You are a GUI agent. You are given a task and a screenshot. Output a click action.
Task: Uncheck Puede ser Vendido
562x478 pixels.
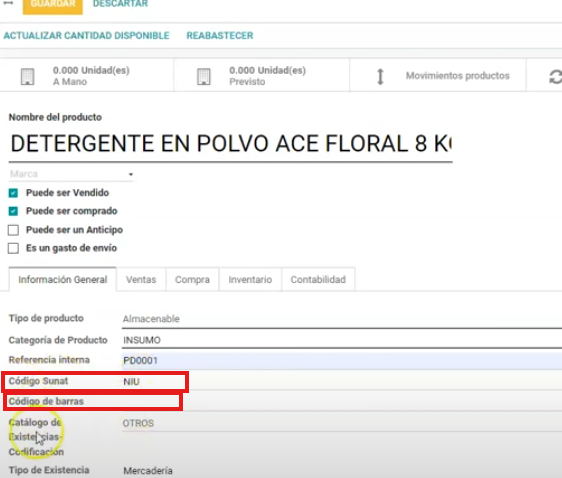(x=13, y=193)
